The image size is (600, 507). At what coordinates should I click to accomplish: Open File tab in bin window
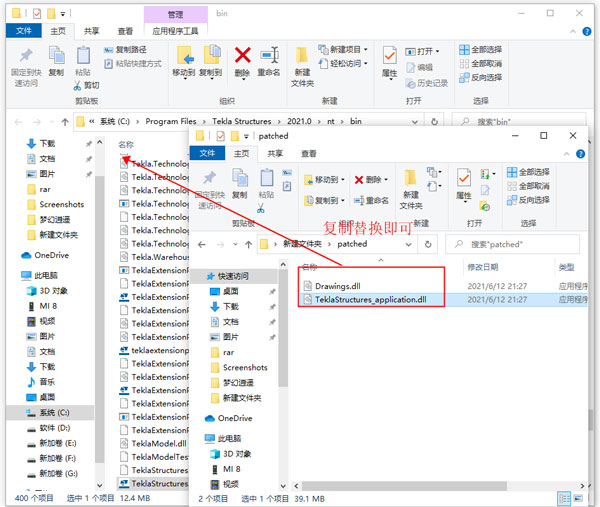(x=24, y=31)
